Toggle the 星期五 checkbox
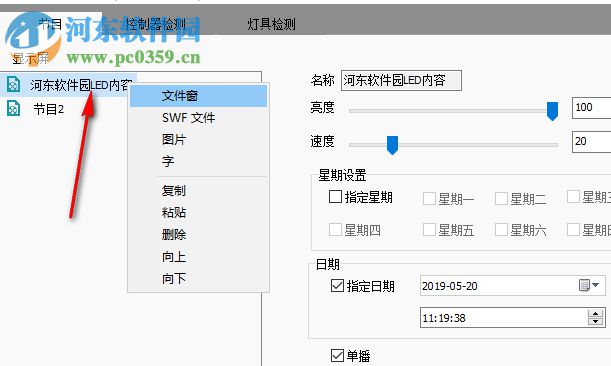 tap(429, 230)
